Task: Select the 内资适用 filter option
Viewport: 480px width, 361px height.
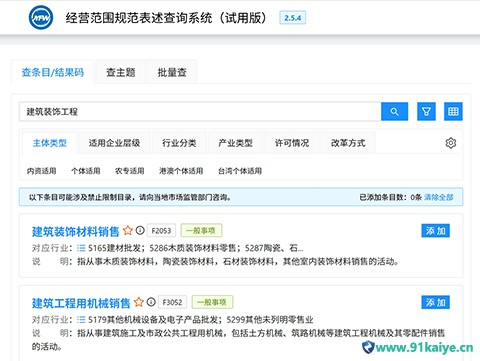Action: [x=41, y=171]
